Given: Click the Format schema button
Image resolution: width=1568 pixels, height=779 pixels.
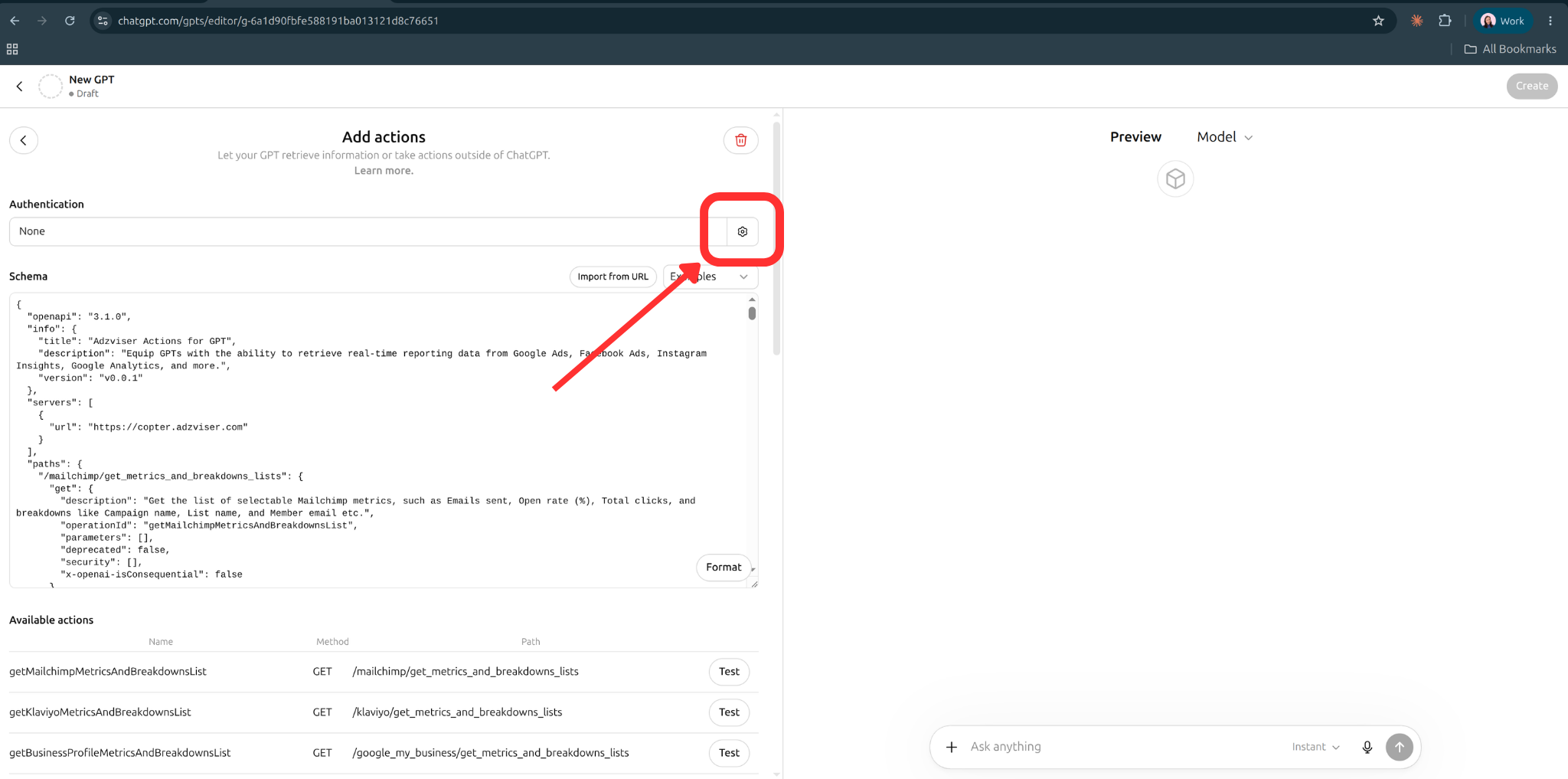Looking at the screenshot, I should [x=724, y=568].
